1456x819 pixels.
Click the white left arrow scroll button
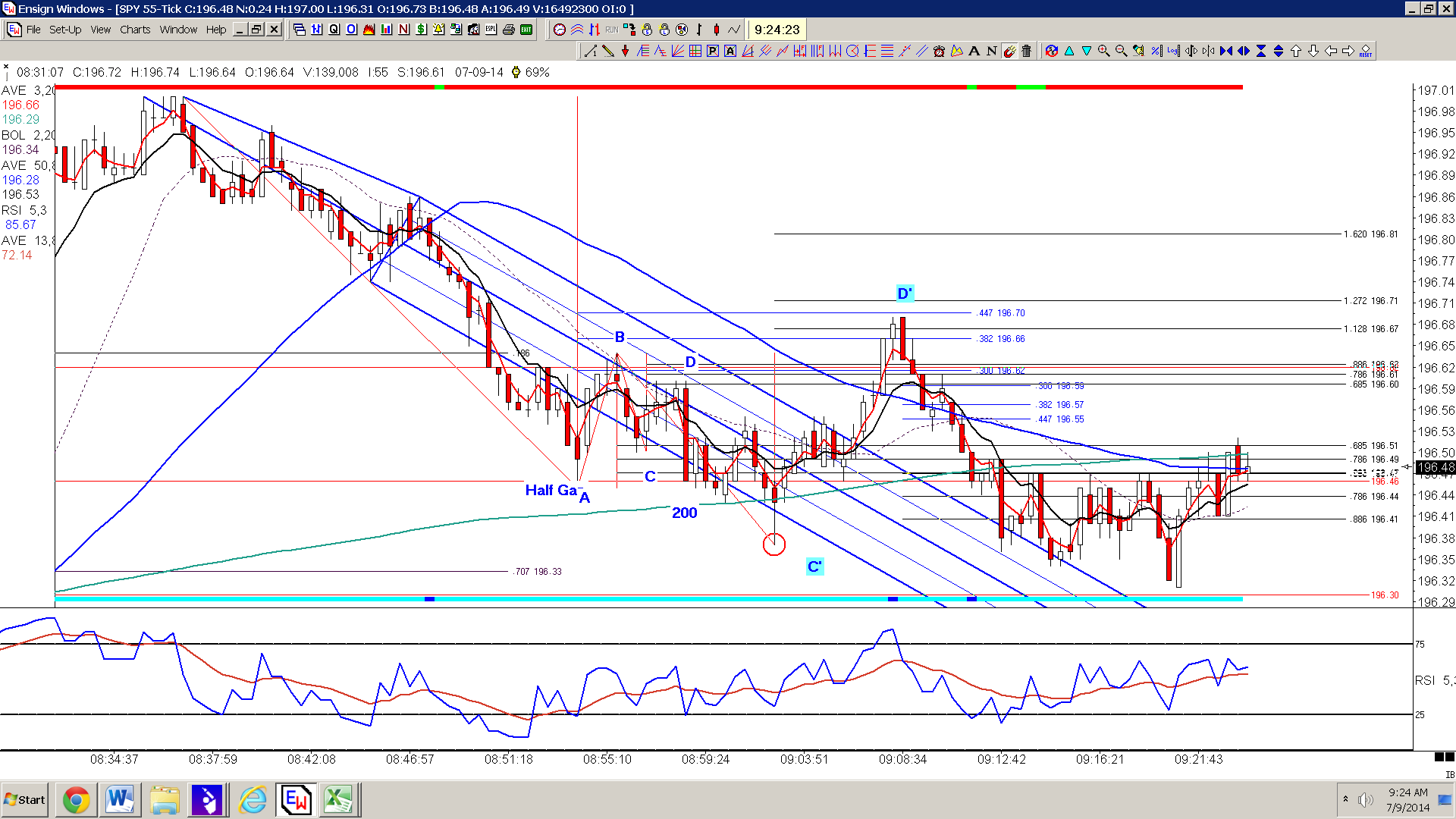coord(1331,51)
